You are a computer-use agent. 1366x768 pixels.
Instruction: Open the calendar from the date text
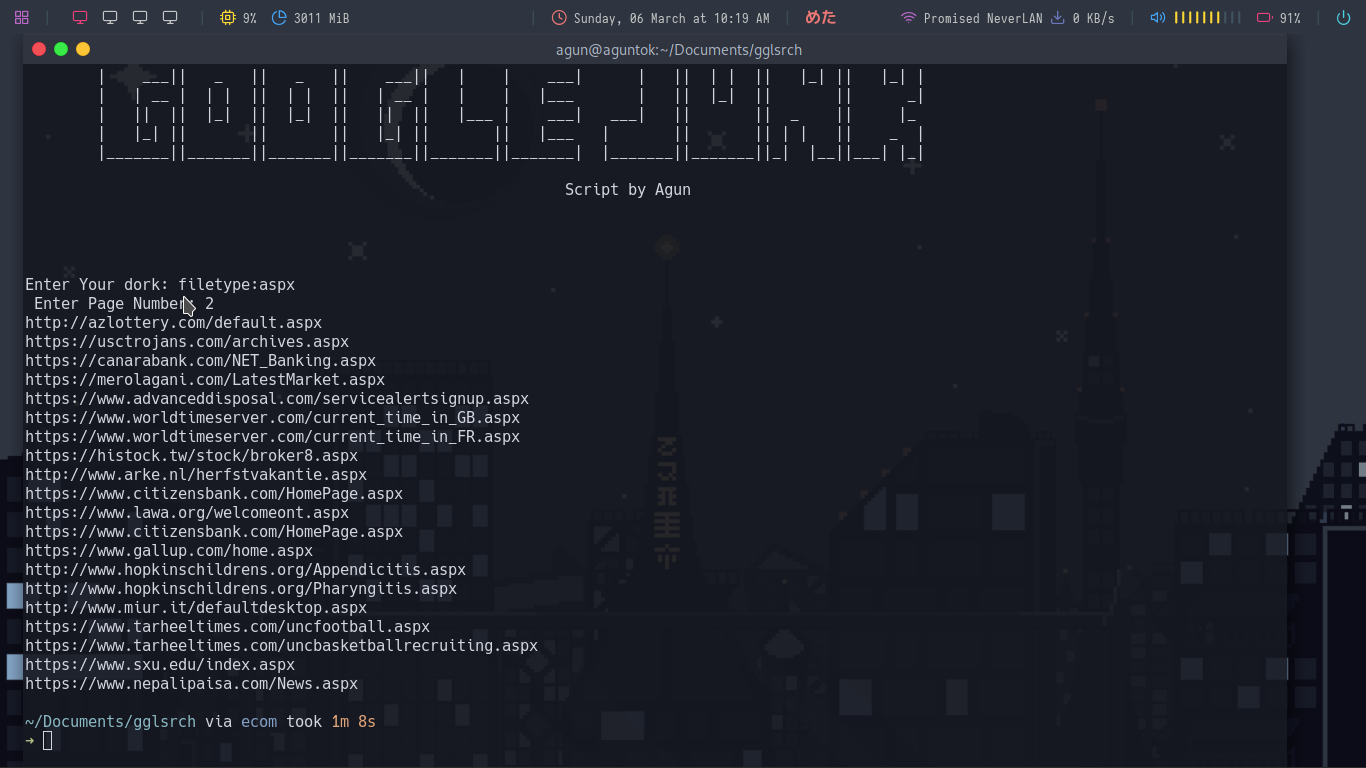click(671, 19)
